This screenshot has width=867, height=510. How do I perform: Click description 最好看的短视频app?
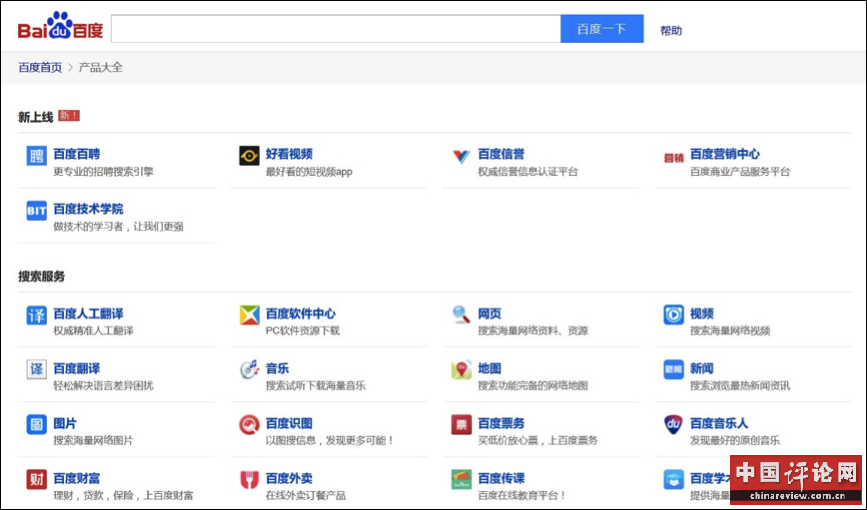tap(309, 171)
